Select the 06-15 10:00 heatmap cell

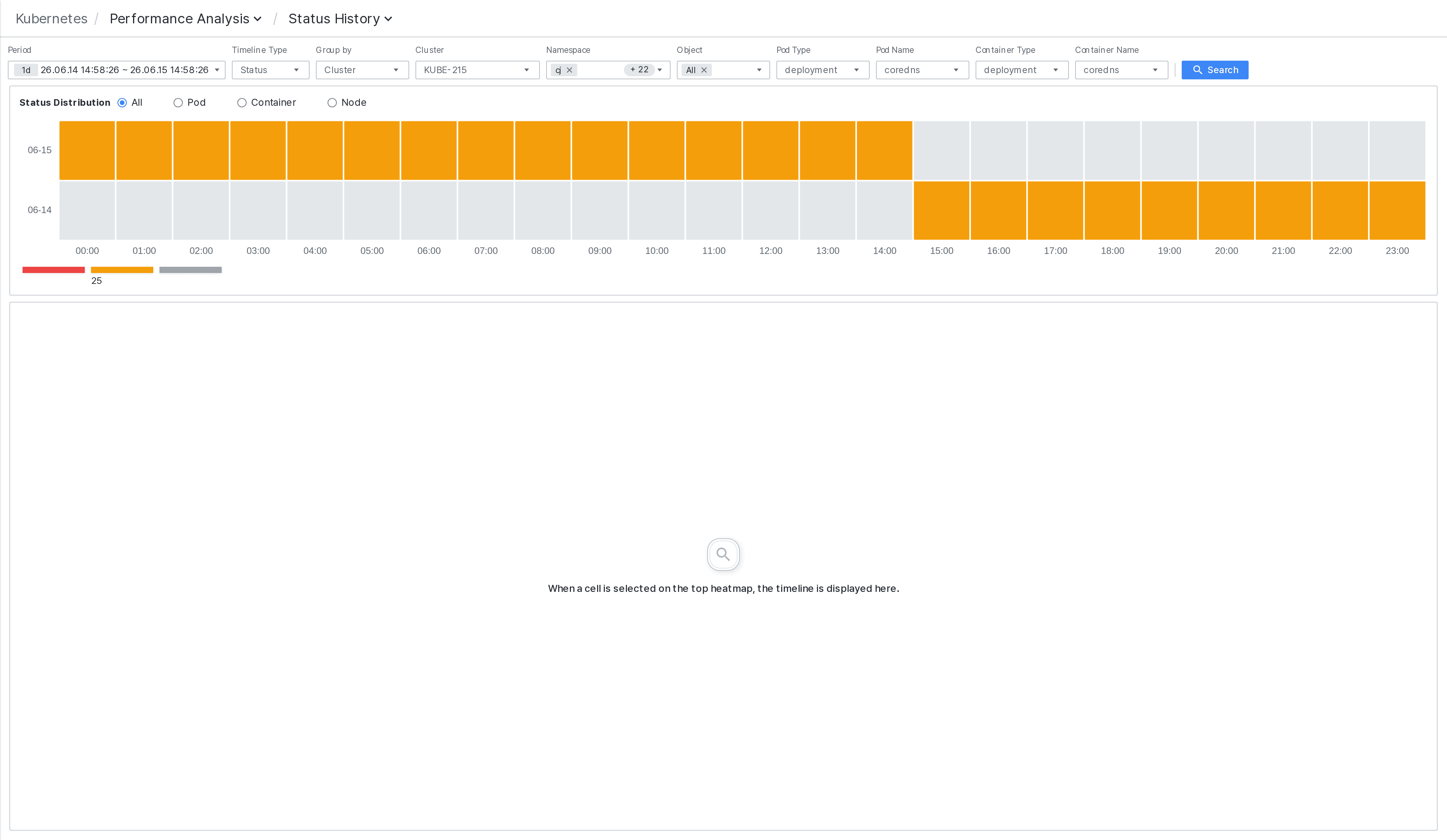point(656,150)
